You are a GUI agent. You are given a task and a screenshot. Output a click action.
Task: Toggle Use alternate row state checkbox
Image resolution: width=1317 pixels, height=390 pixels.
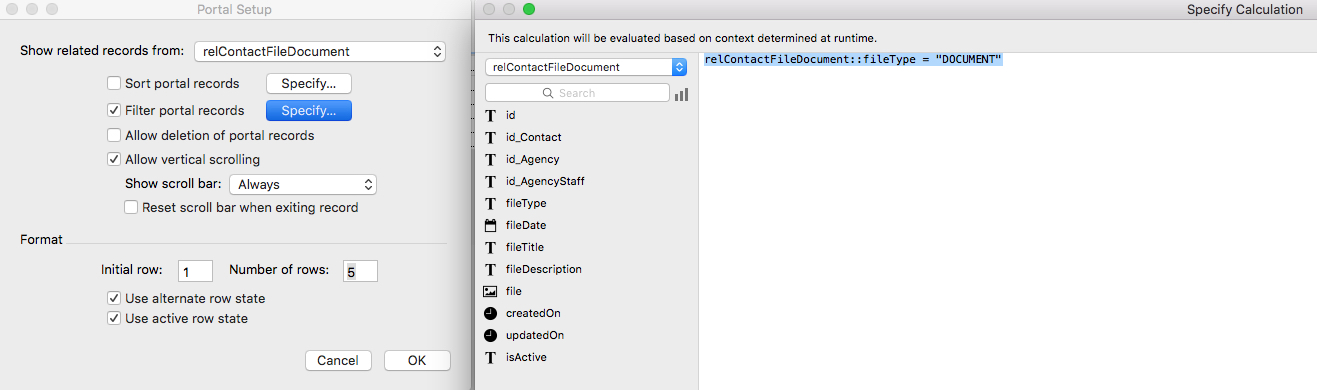pyautogui.click(x=114, y=298)
